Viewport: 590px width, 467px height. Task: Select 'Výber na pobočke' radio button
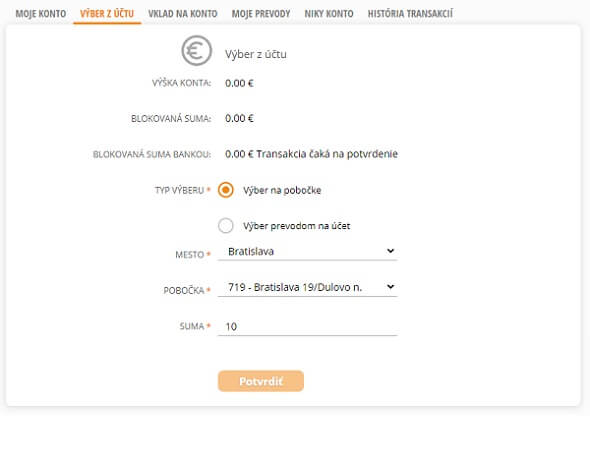point(226,190)
